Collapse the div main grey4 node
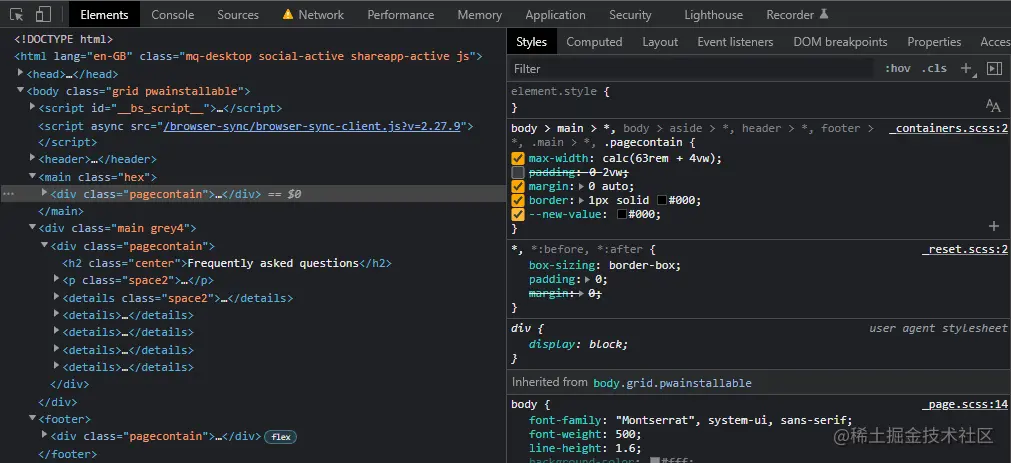The height and width of the screenshot is (463, 1011). click(33, 228)
